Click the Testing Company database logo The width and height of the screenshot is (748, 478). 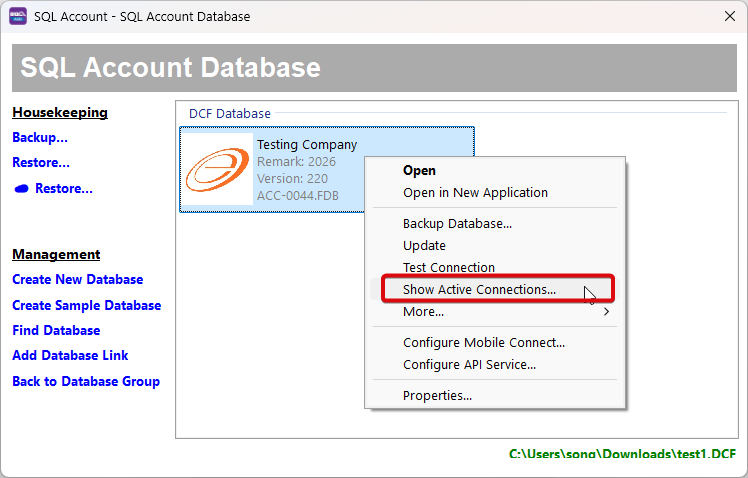[217, 170]
